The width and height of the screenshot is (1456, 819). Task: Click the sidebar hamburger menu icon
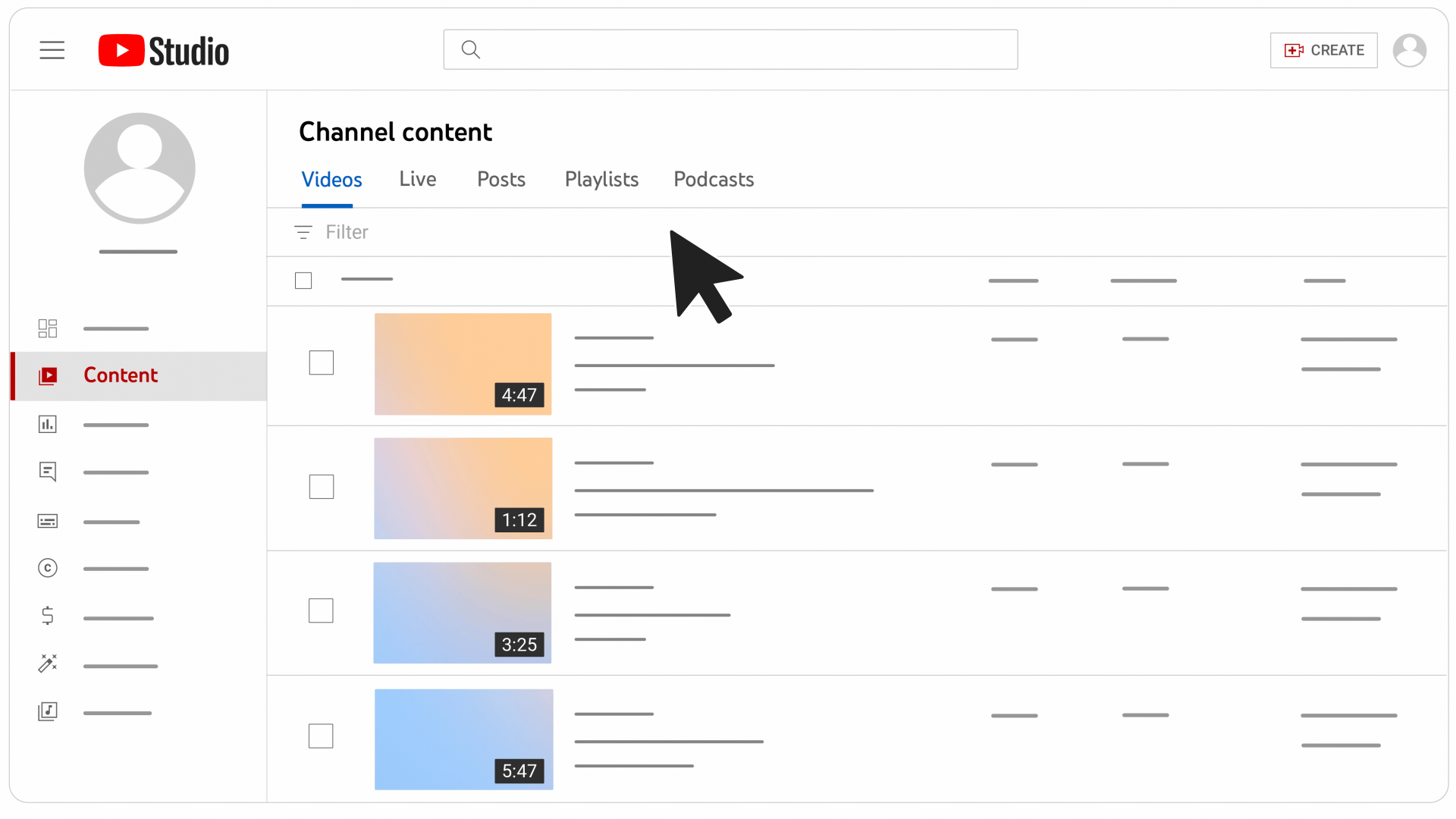52,50
